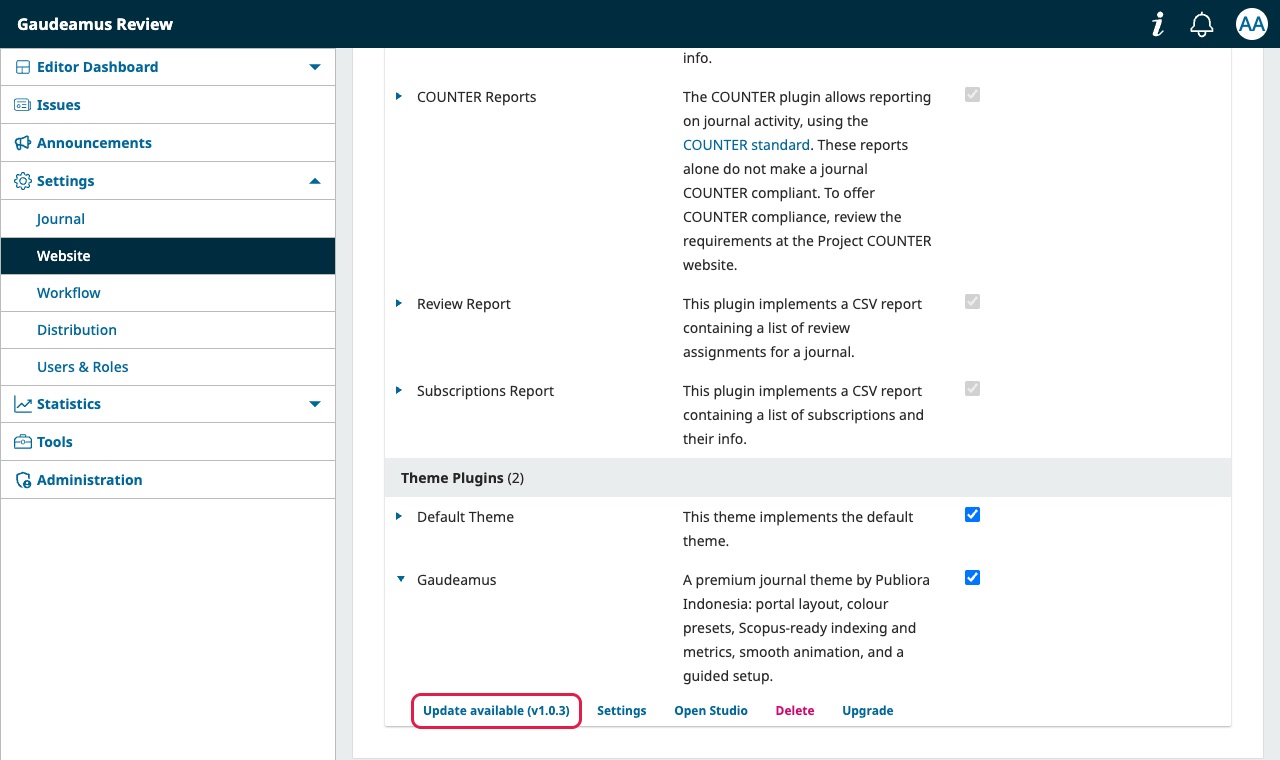The width and height of the screenshot is (1280, 760).
Task: Expand the Review Report plugin row
Action: tap(398, 304)
